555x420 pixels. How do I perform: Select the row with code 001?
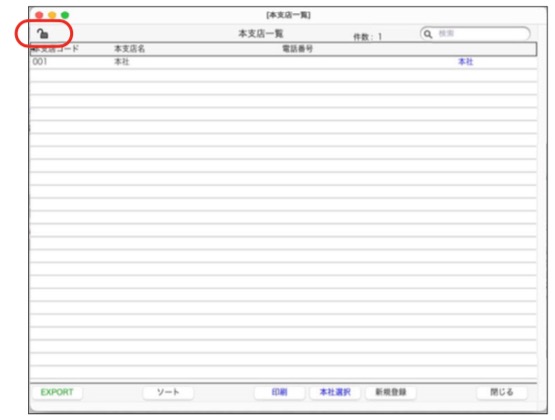point(283,62)
